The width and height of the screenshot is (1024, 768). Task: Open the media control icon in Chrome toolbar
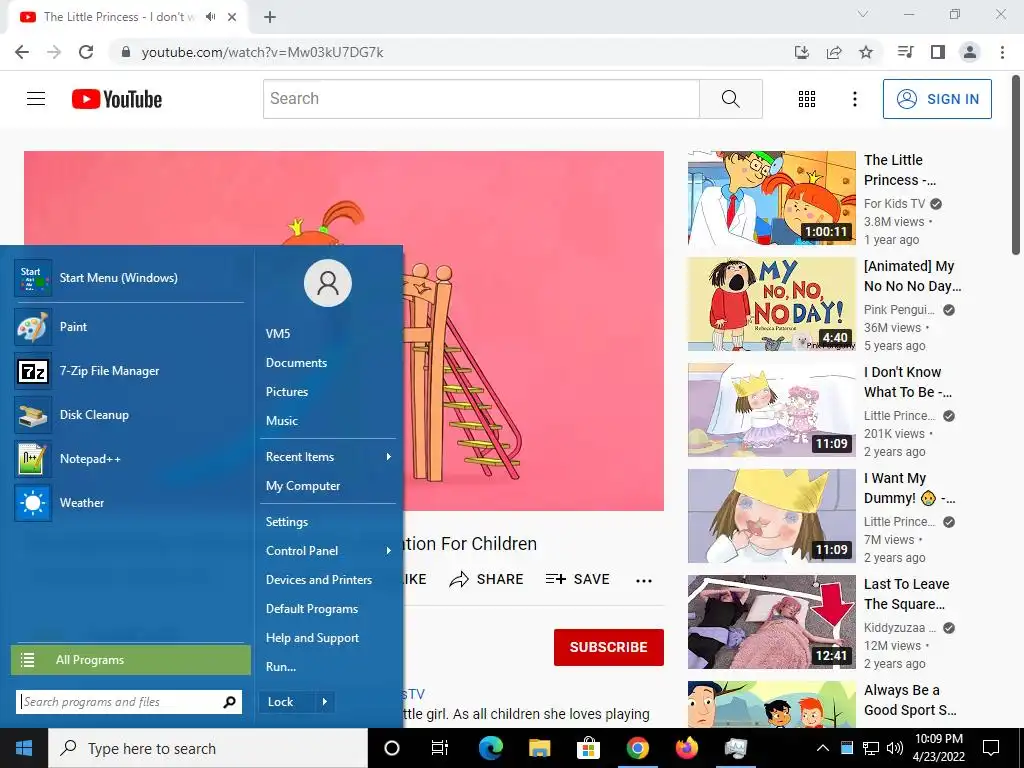(x=905, y=52)
